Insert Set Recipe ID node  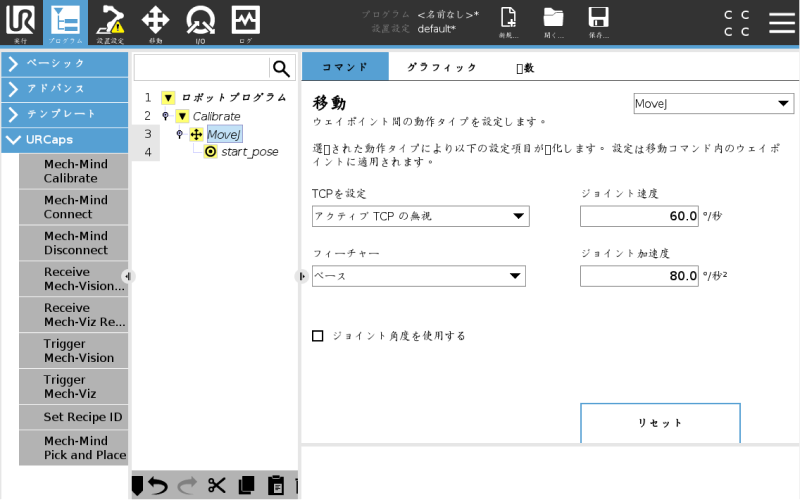click(x=73, y=417)
